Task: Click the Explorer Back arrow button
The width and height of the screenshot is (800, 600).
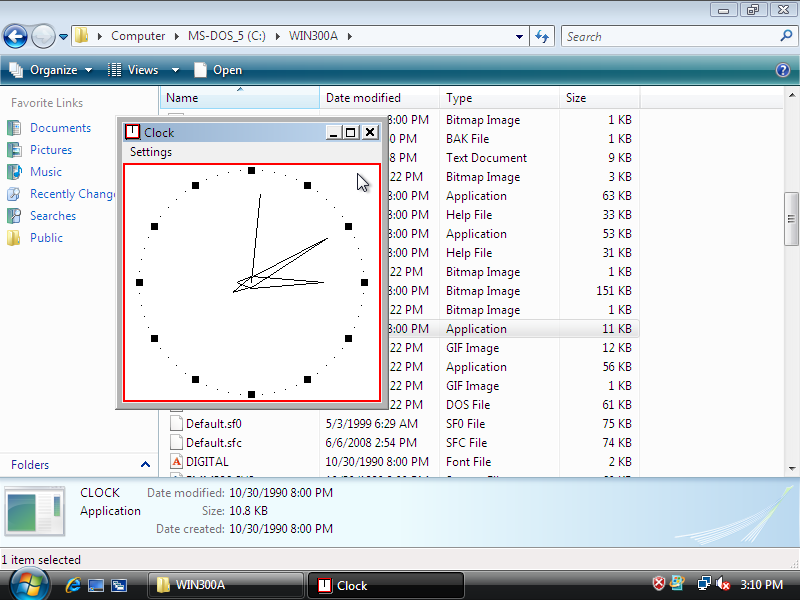Action: pyautogui.click(x=15, y=37)
